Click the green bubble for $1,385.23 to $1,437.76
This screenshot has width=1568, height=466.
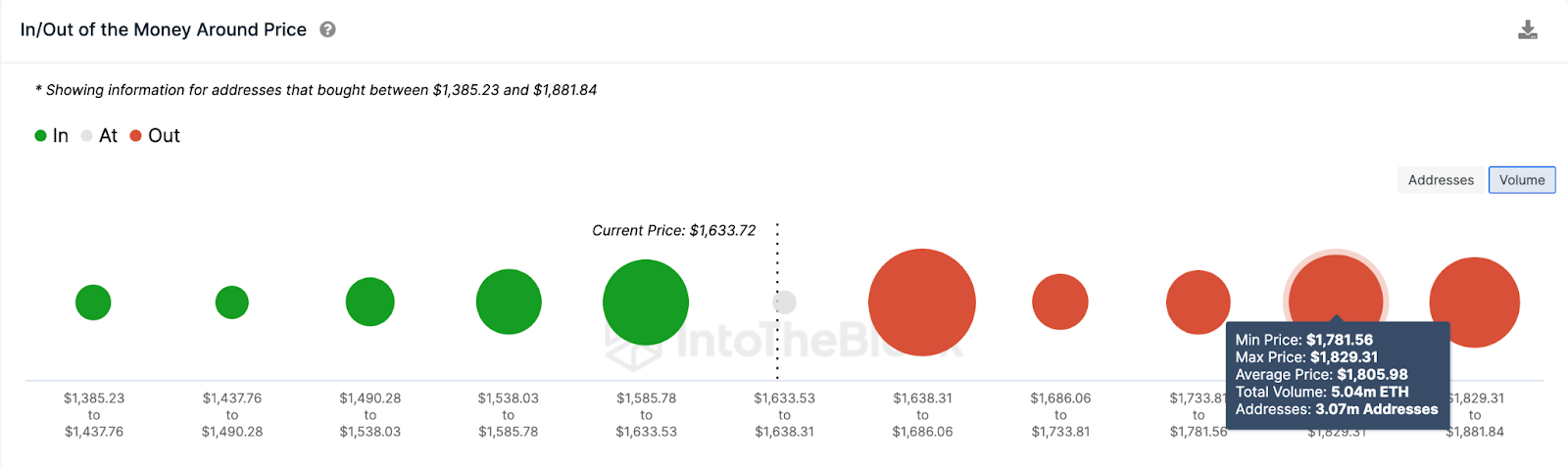click(x=93, y=303)
